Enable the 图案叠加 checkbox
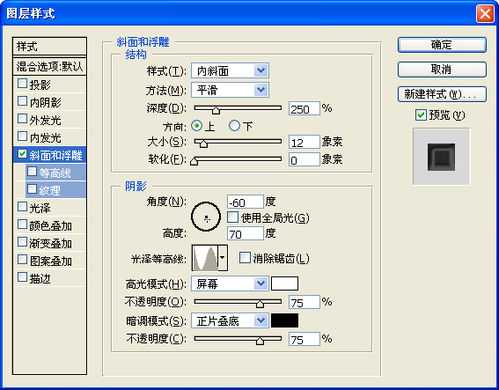This screenshot has height=390, width=499. [x=22, y=260]
